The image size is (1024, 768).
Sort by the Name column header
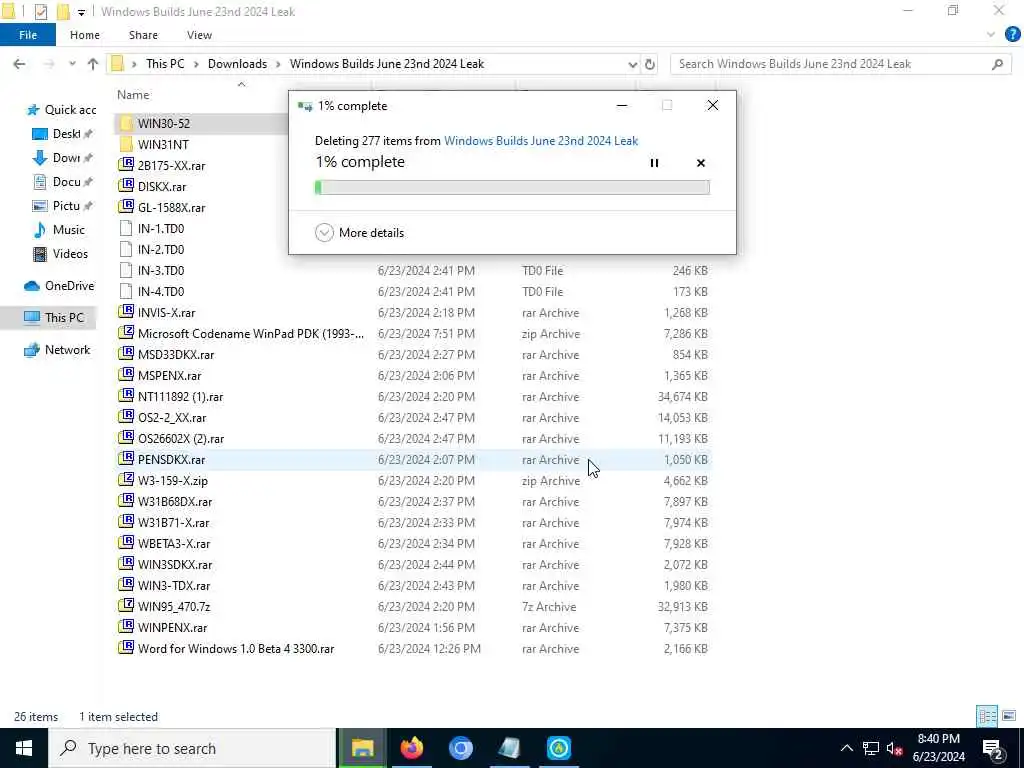[x=133, y=95]
